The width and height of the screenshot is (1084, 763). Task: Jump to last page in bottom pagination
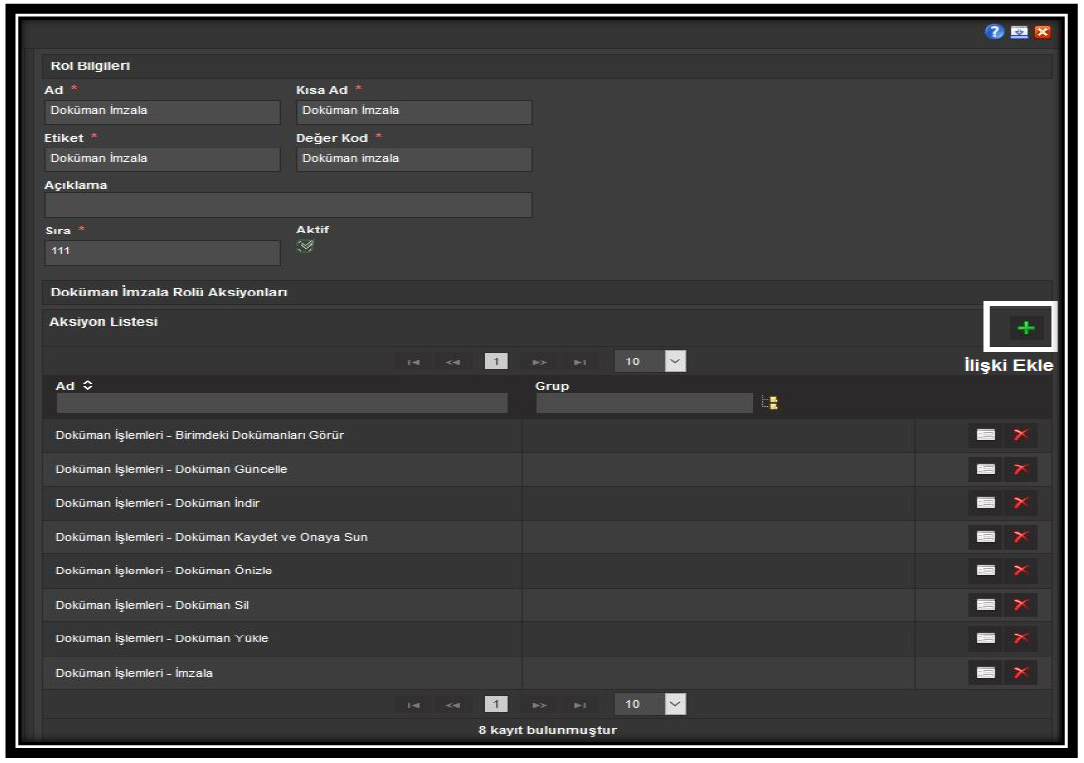(x=580, y=705)
